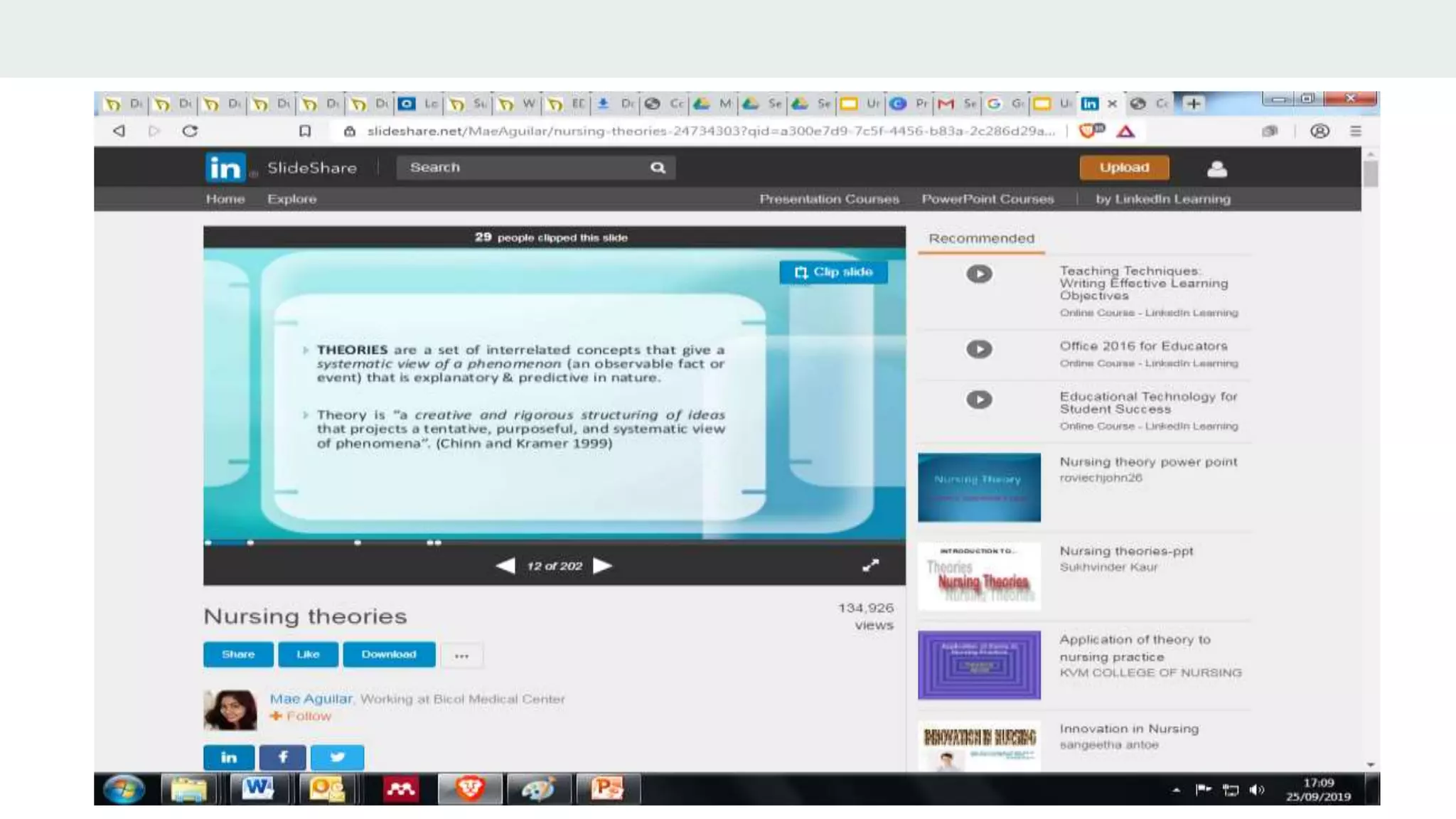Go to next slide arrow

click(x=603, y=566)
